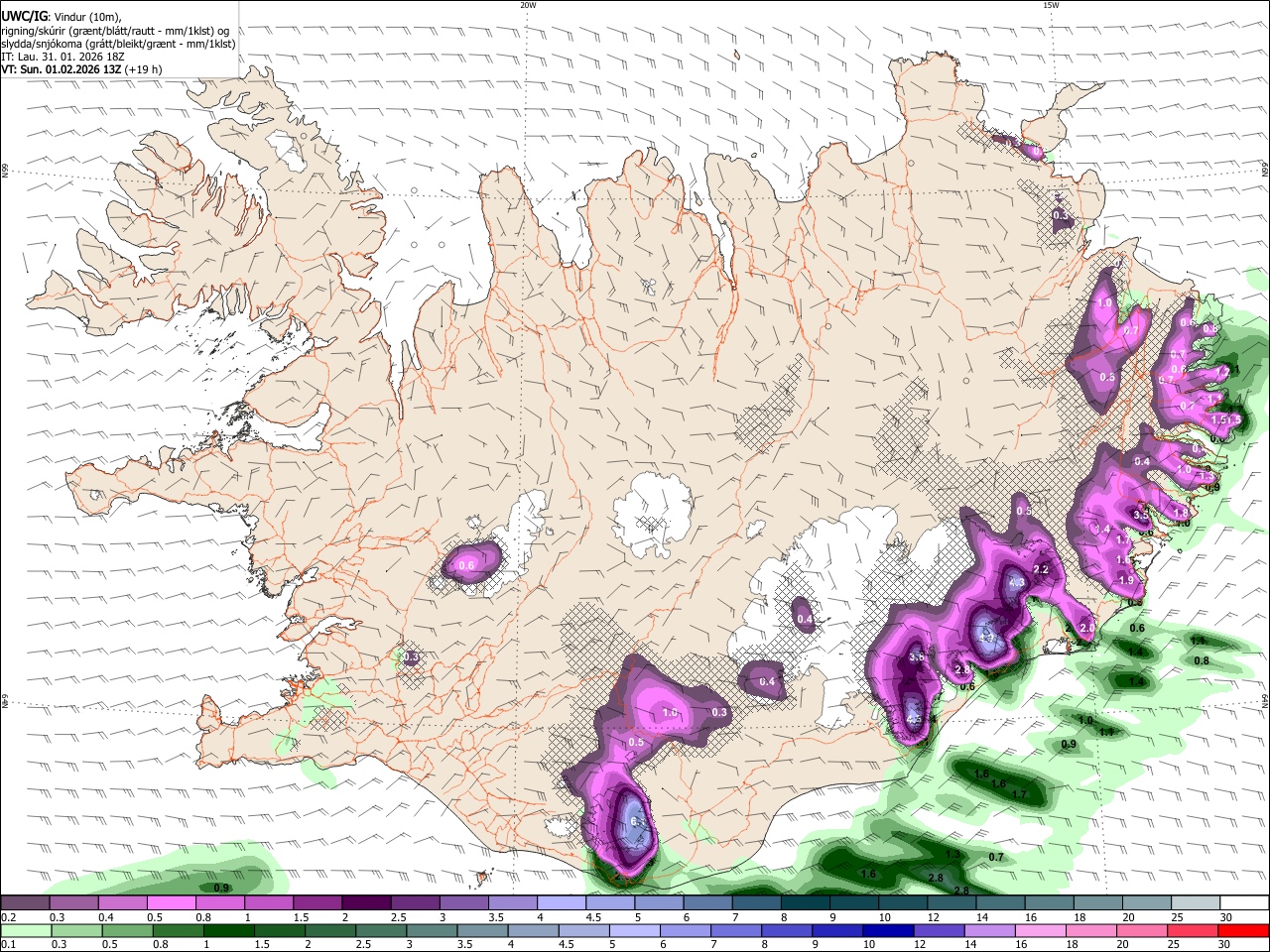Click the '1.6' rain value off the south coast

tap(869, 874)
